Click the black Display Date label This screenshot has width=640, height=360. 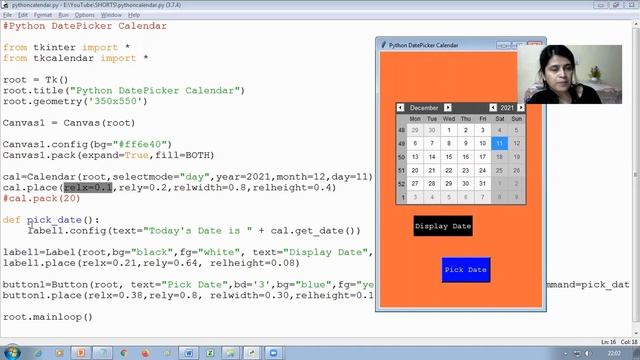pyautogui.click(x=443, y=226)
